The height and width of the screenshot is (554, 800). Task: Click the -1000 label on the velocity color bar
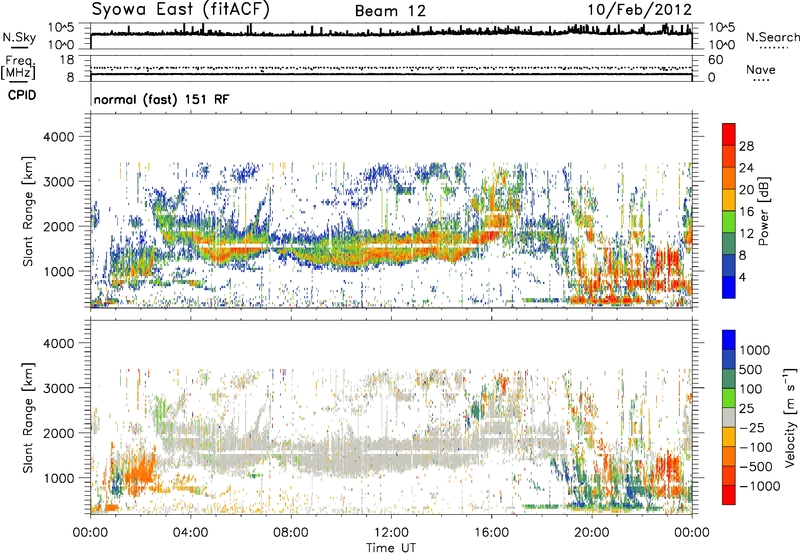tap(760, 486)
